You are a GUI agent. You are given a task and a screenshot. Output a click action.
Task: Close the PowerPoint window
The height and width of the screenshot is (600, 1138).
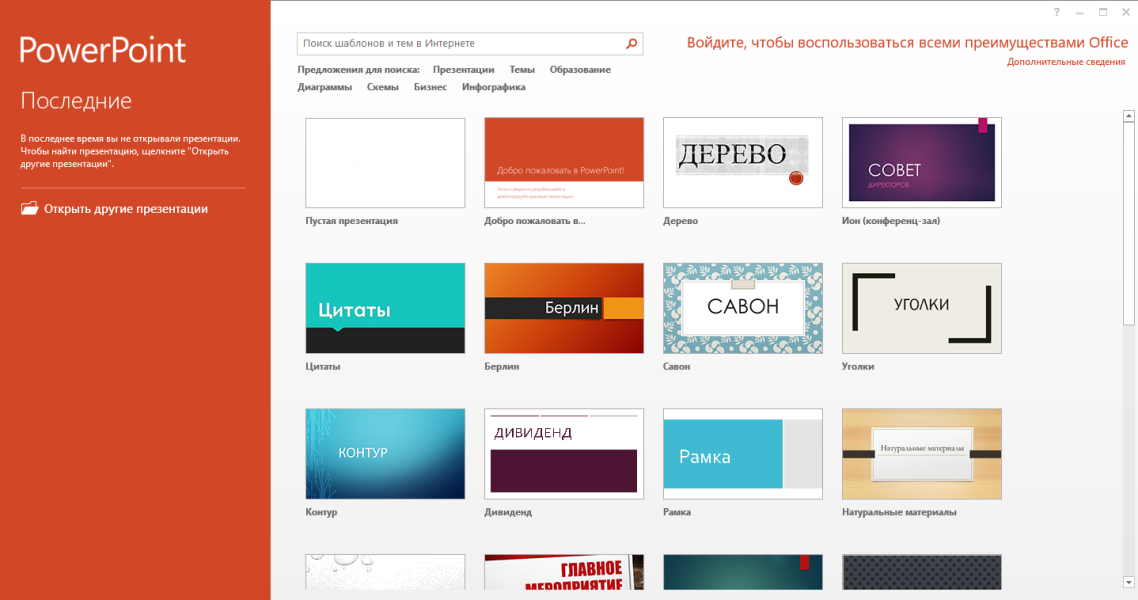(x=1126, y=12)
